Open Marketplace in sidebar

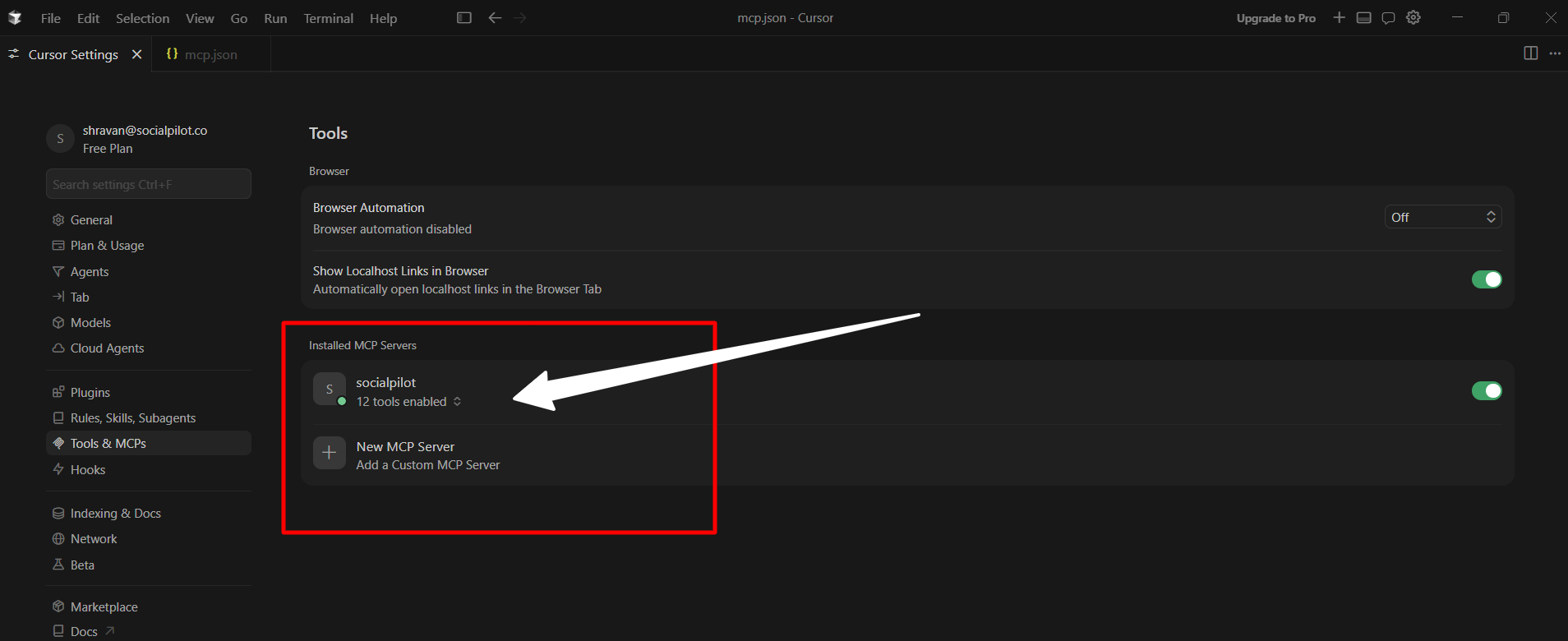coord(149,606)
